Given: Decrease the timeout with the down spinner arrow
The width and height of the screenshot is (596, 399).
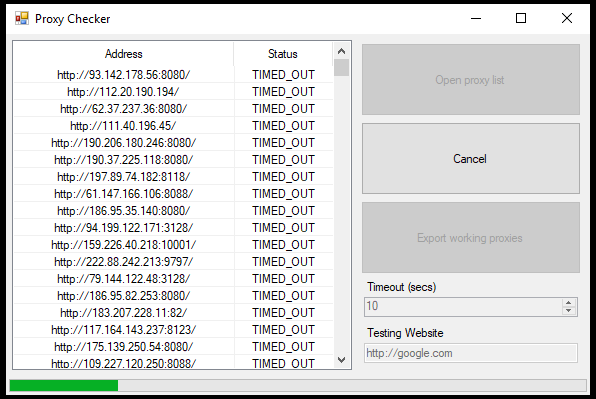Looking at the screenshot, I should [x=569, y=311].
